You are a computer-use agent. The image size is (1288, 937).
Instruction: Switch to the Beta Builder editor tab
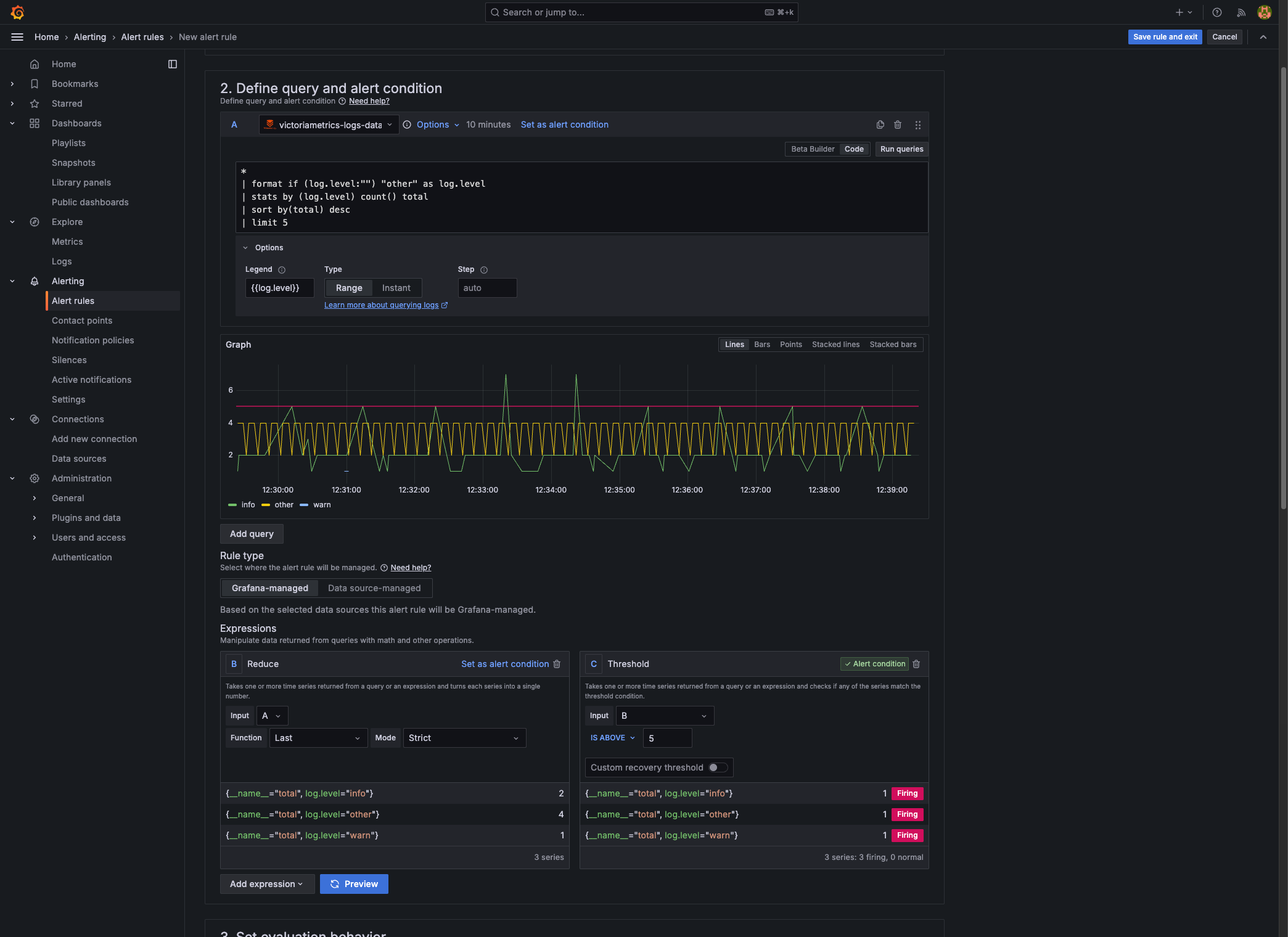coord(812,149)
